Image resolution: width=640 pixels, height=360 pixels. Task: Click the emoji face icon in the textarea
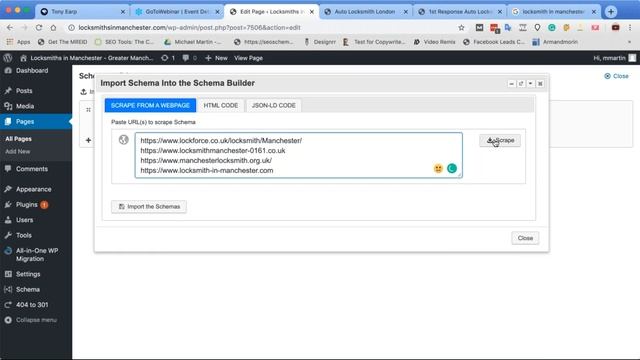(x=438, y=168)
